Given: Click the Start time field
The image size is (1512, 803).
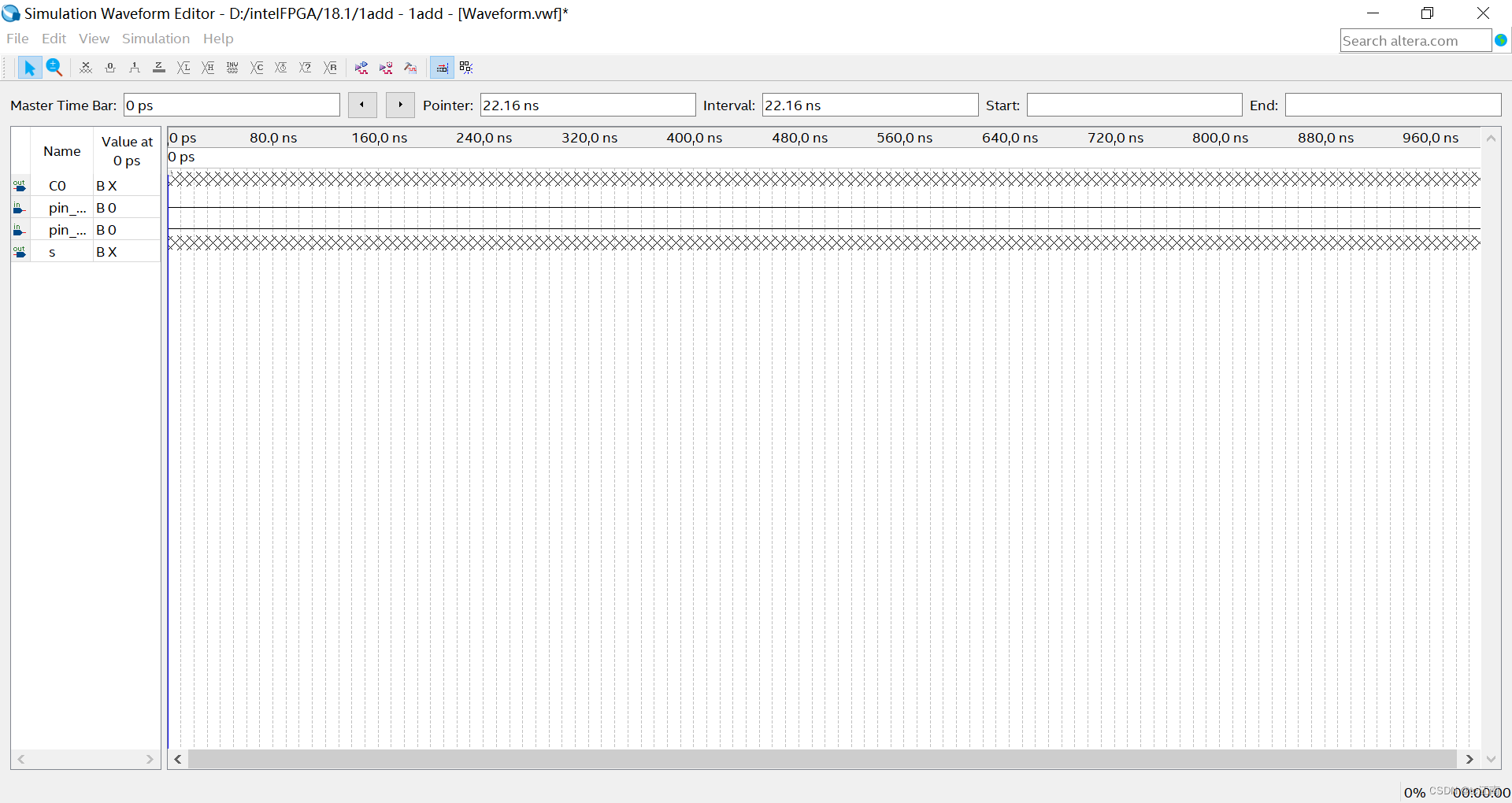Looking at the screenshot, I should pos(1134,105).
